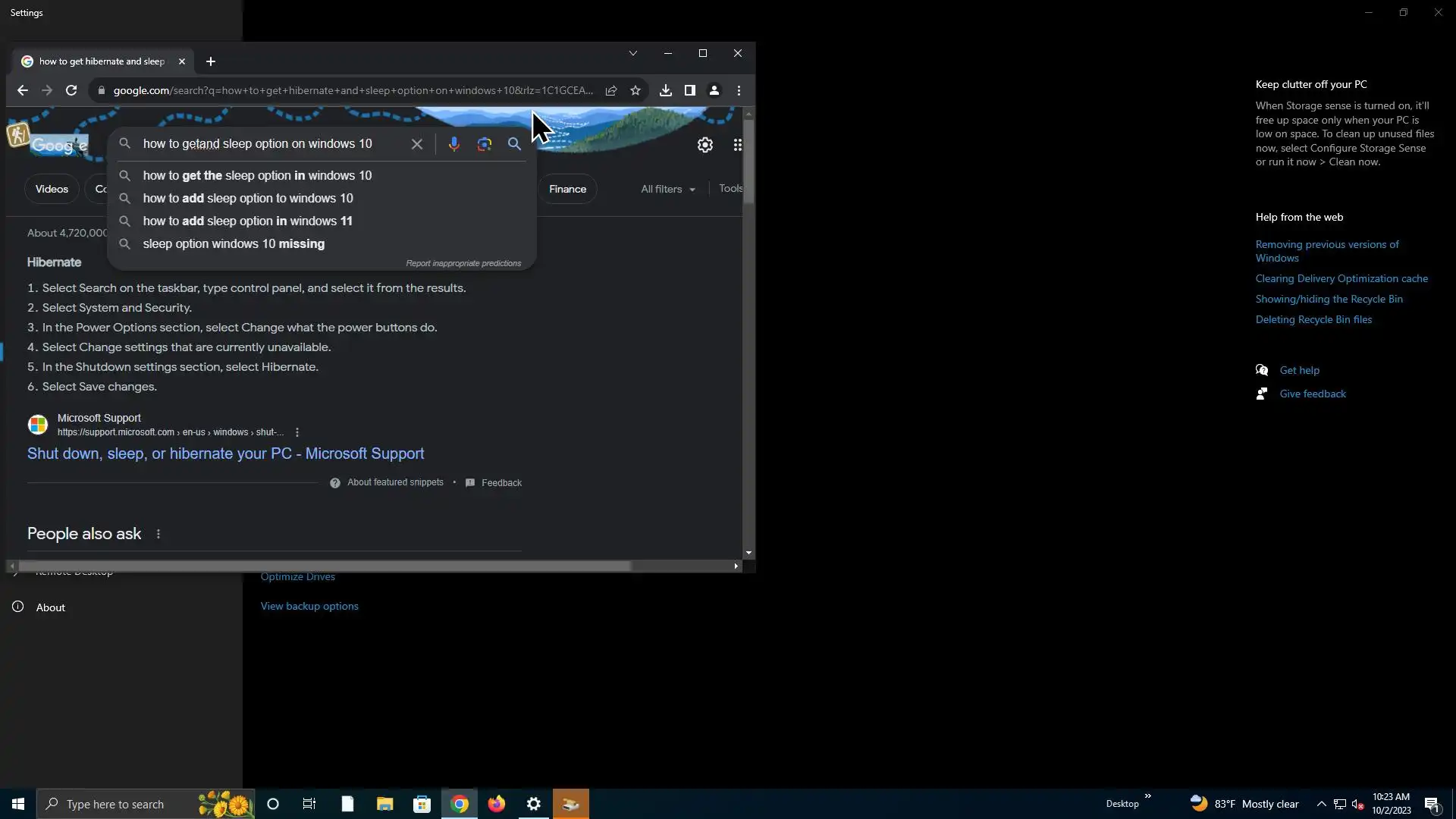
Task: Click View backup options link
Action: (309, 606)
